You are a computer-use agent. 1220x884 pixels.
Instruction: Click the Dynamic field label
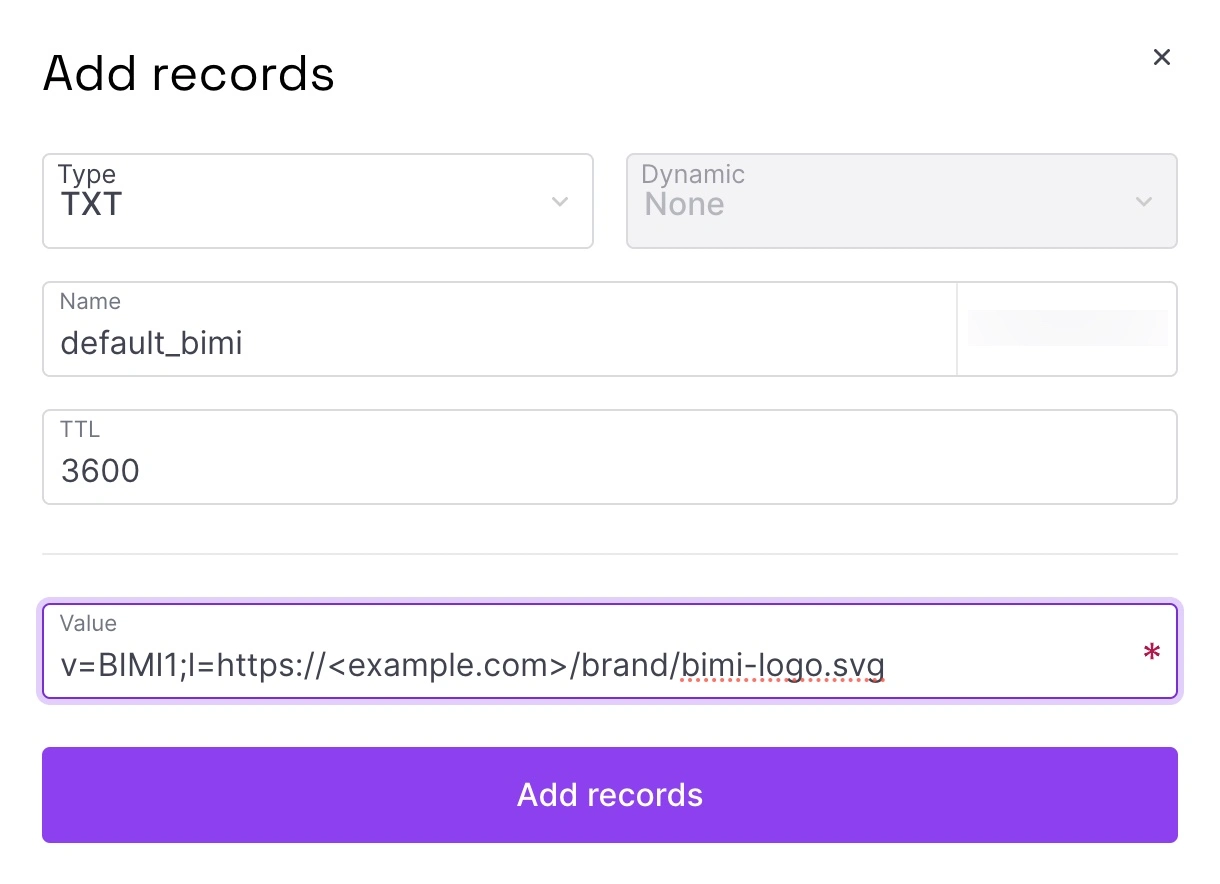coord(692,174)
